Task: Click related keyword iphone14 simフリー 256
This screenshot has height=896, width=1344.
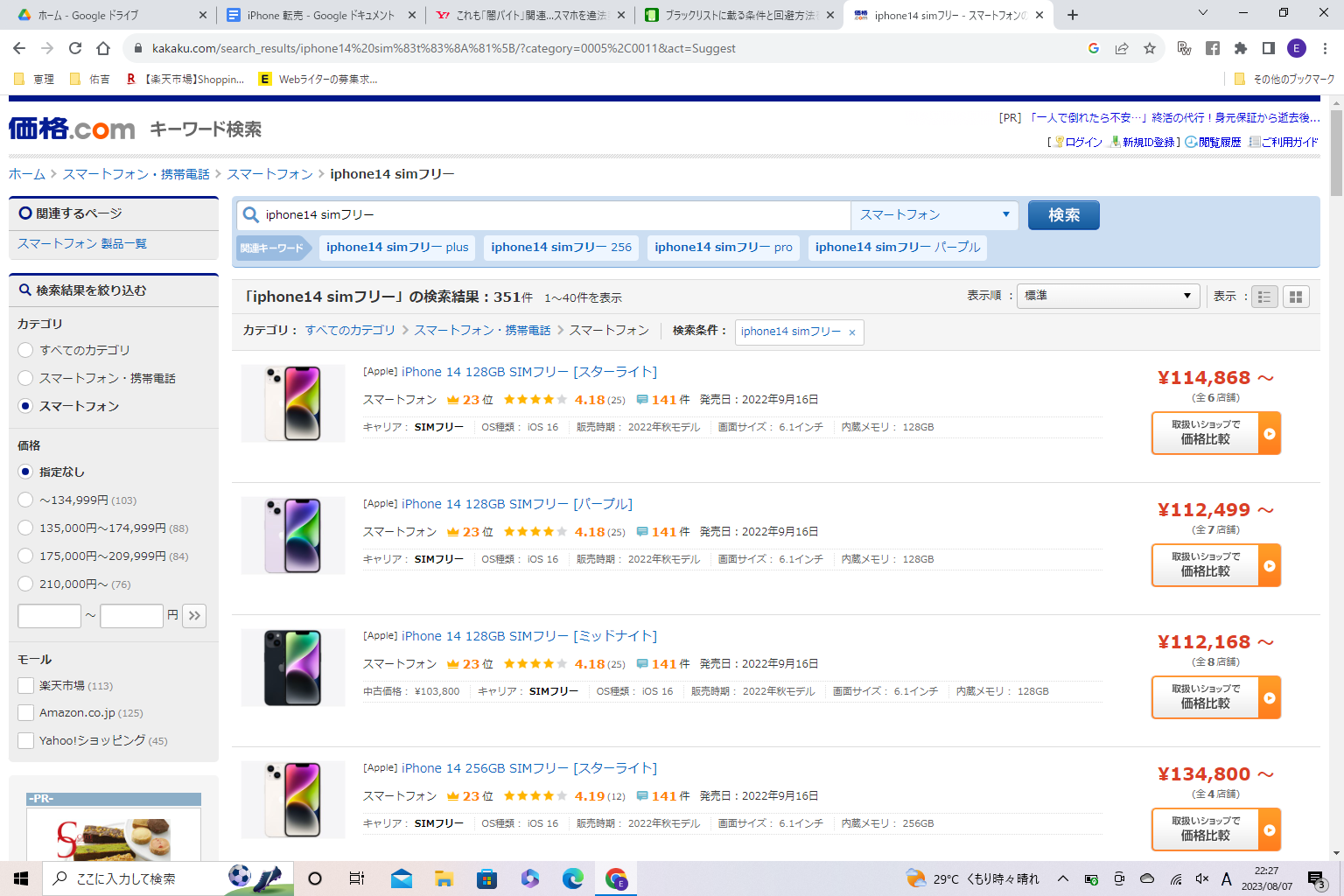Action: pos(561,248)
